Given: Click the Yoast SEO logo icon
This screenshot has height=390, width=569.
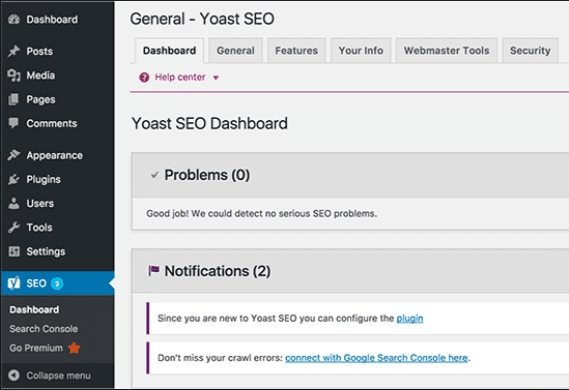Looking at the screenshot, I should tap(14, 283).
